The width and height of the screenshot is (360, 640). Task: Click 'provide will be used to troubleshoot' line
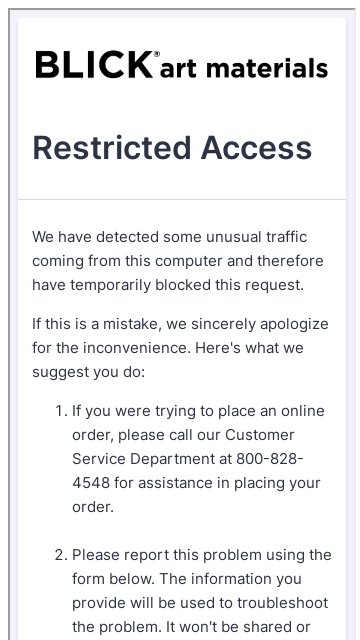pyautogui.click(x=200, y=603)
